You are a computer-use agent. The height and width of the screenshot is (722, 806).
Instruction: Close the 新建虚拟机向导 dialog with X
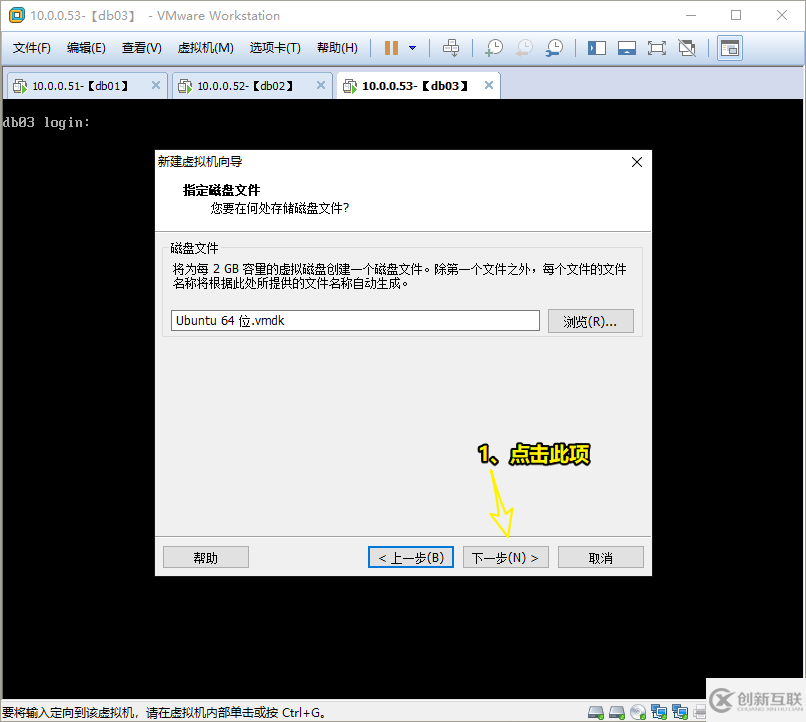pyautogui.click(x=636, y=162)
